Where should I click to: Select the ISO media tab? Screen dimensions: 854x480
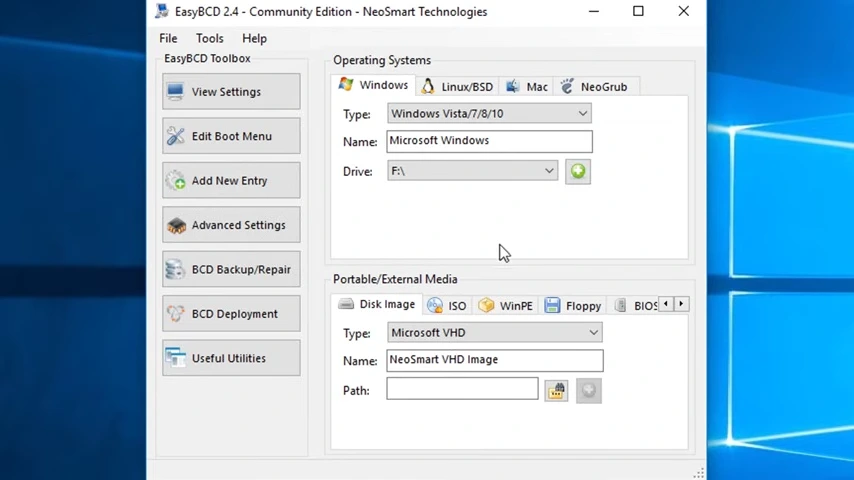pos(447,306)
